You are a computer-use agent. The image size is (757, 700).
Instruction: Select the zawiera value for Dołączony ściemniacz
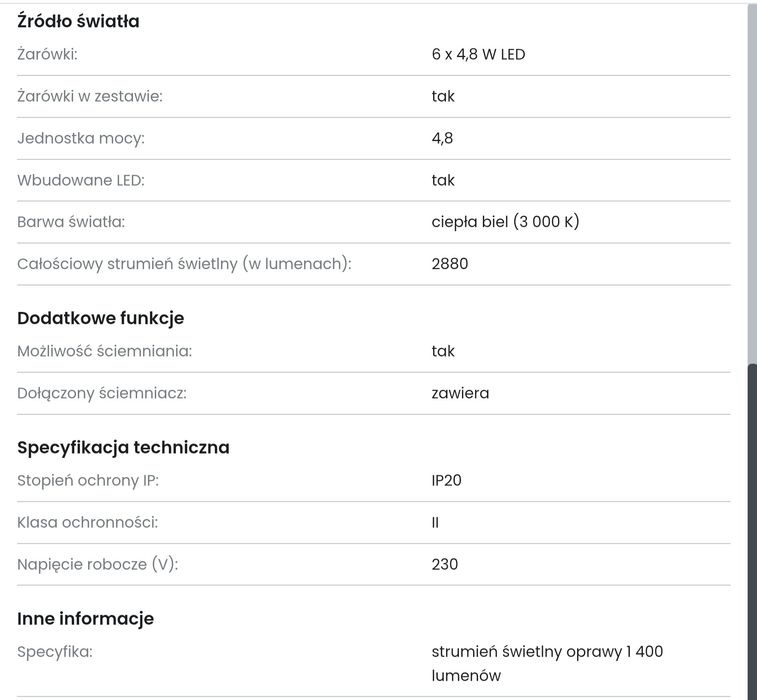tap(460, 393)
